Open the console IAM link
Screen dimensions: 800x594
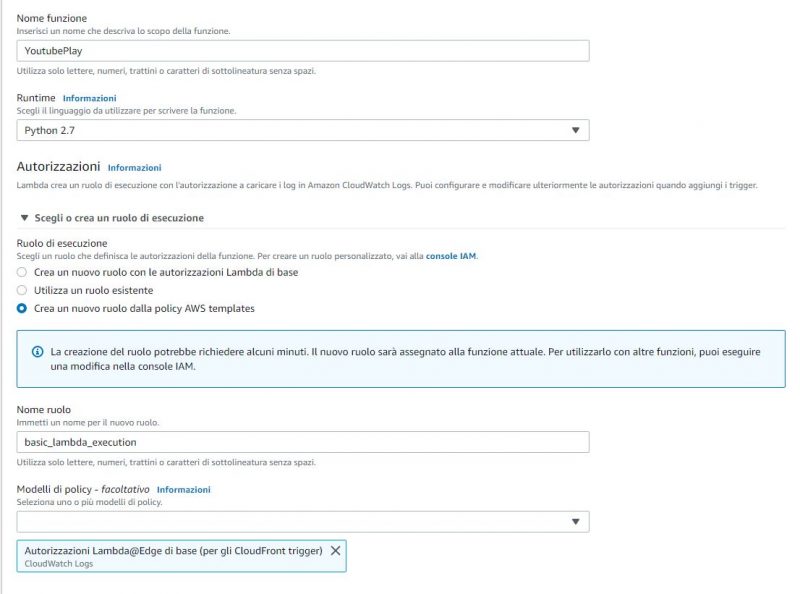(451, 256)
